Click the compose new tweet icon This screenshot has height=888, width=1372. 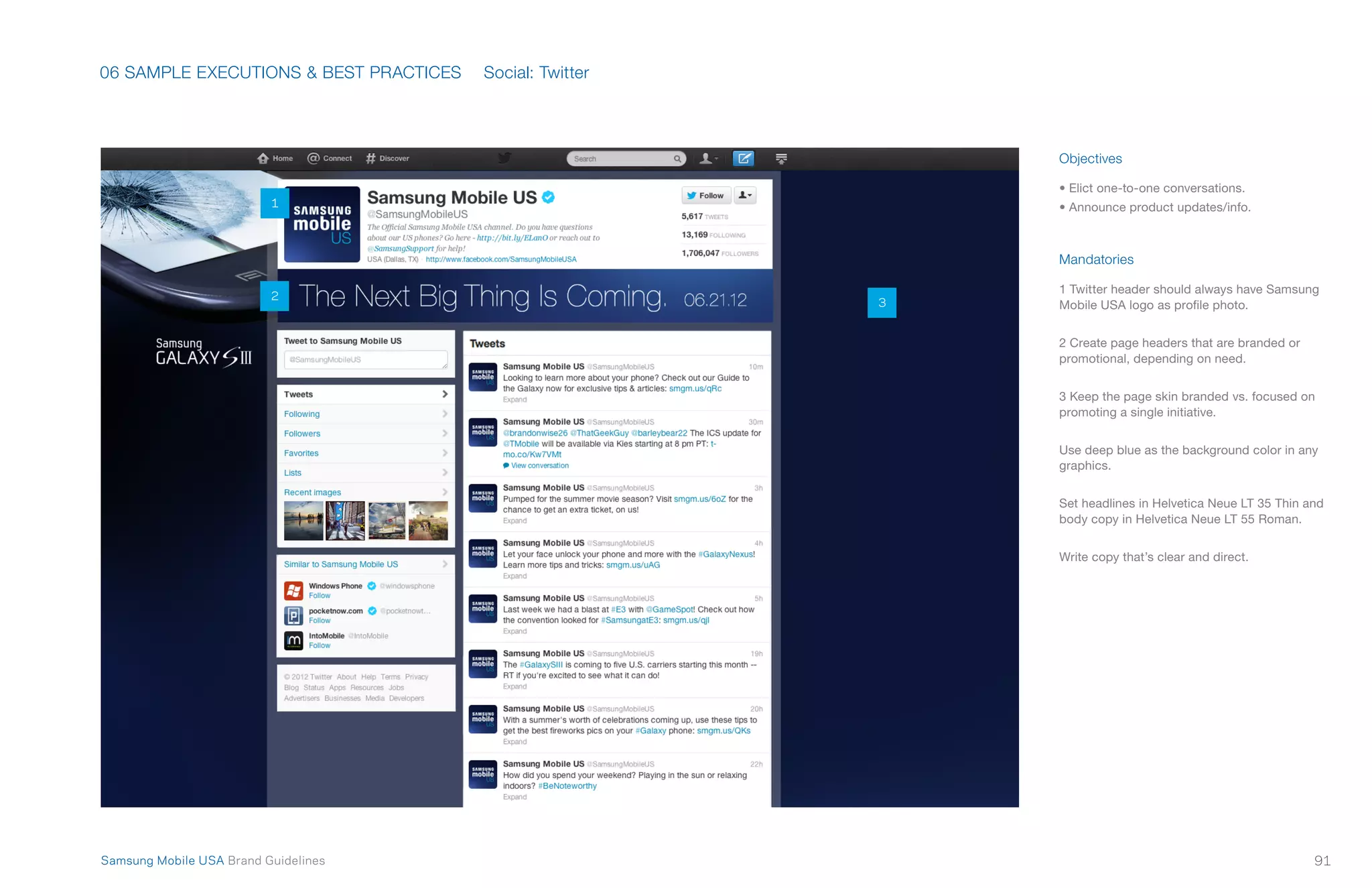click(x=744, y=158)
